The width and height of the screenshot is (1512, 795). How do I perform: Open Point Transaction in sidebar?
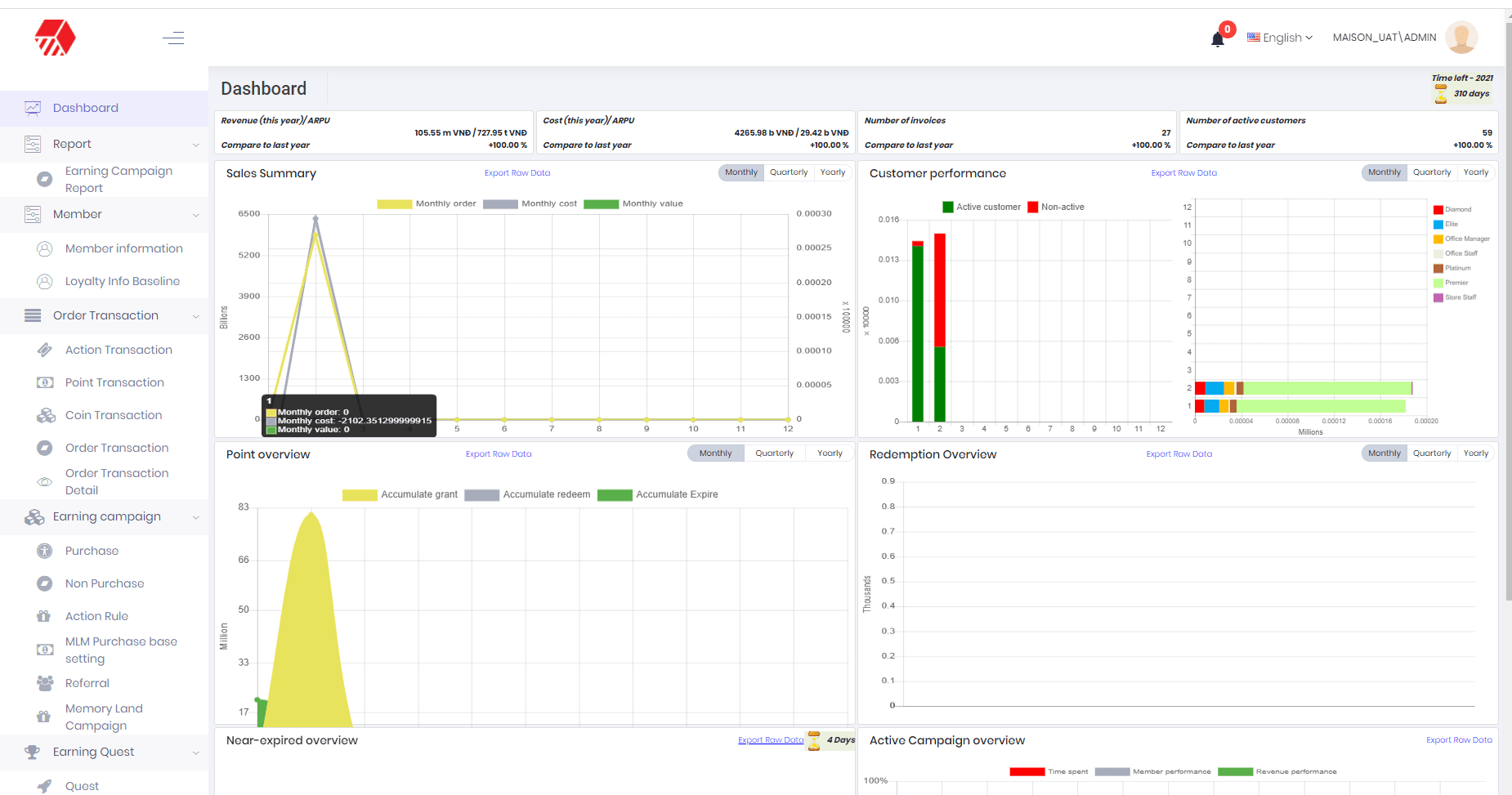coord(114,382)
